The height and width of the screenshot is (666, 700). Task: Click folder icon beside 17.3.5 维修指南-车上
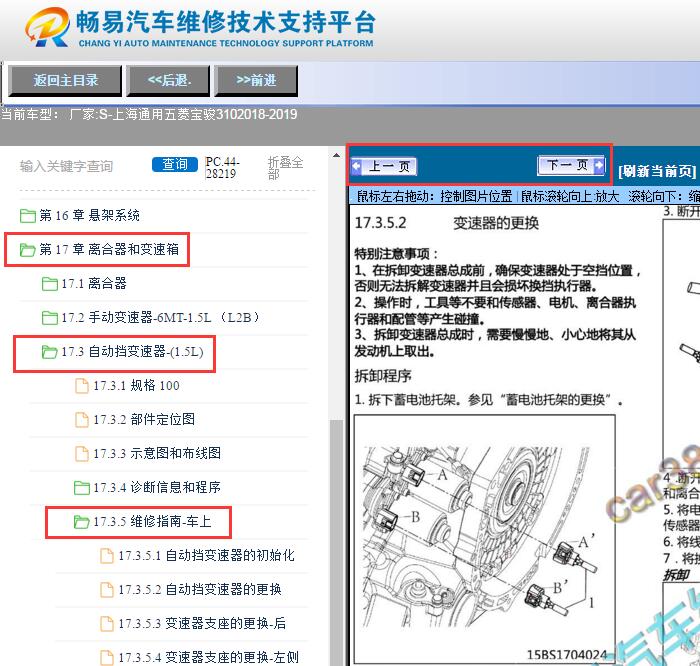pos(82,521)
